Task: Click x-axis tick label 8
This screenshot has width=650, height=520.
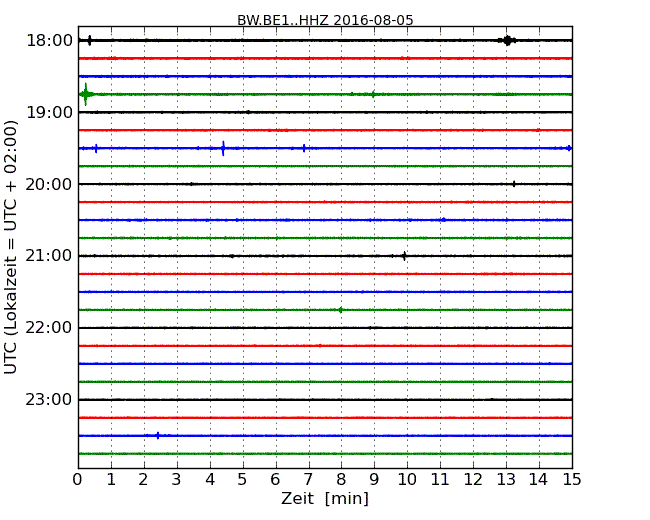Action: (x=341, y=479)
